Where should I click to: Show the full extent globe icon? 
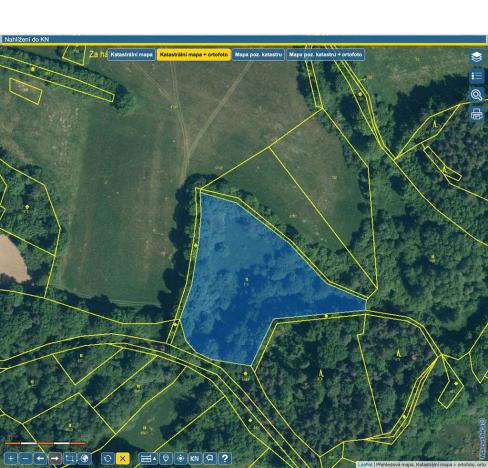(x=85, y=459)
